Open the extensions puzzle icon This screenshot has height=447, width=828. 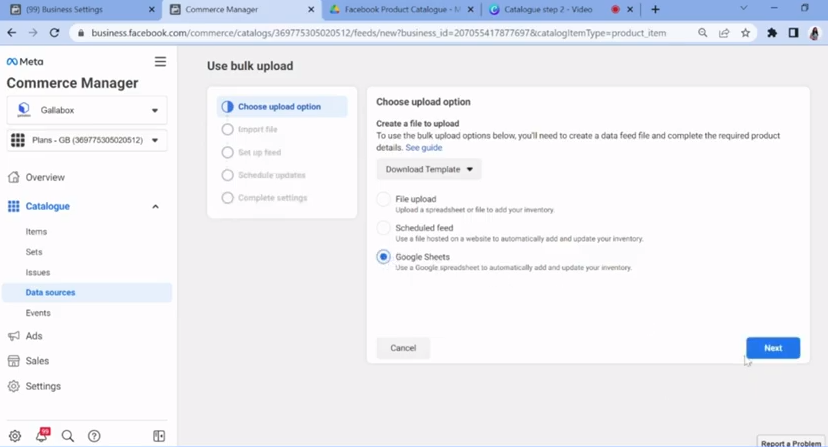click(772, 33)
